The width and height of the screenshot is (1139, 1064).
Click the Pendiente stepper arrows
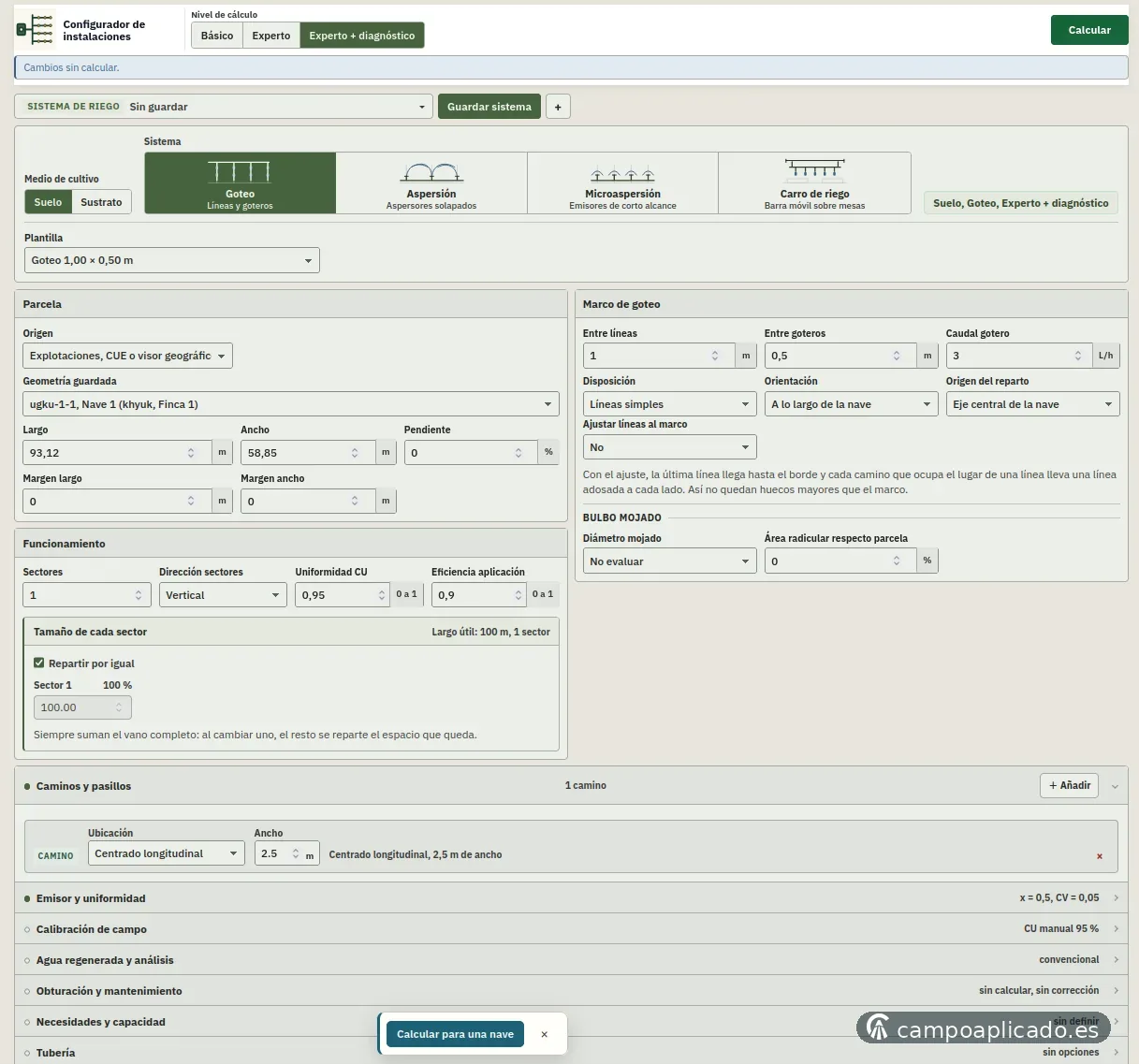pyautogui.click(x=518, y=453)
